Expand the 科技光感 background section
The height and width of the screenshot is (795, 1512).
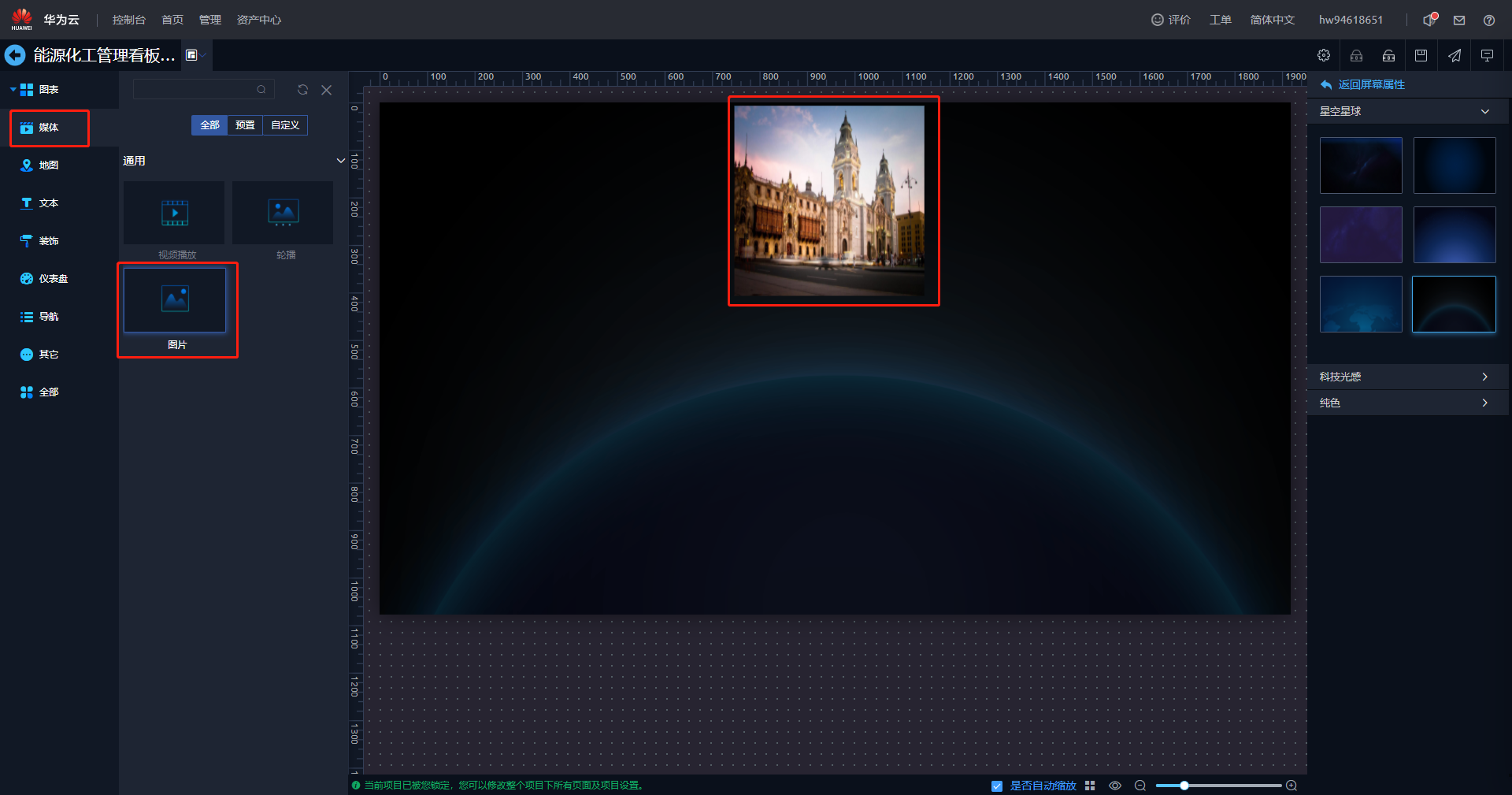(1408, 377)
